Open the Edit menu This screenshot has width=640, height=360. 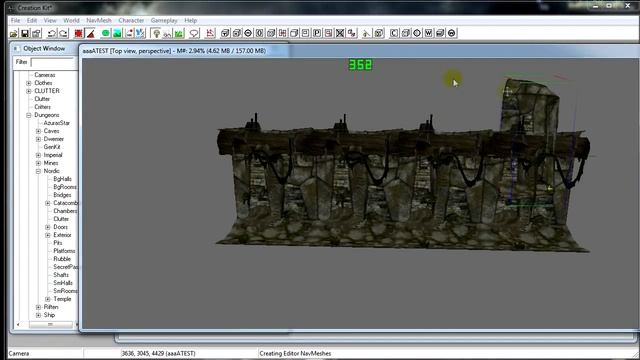pos(32,20)
